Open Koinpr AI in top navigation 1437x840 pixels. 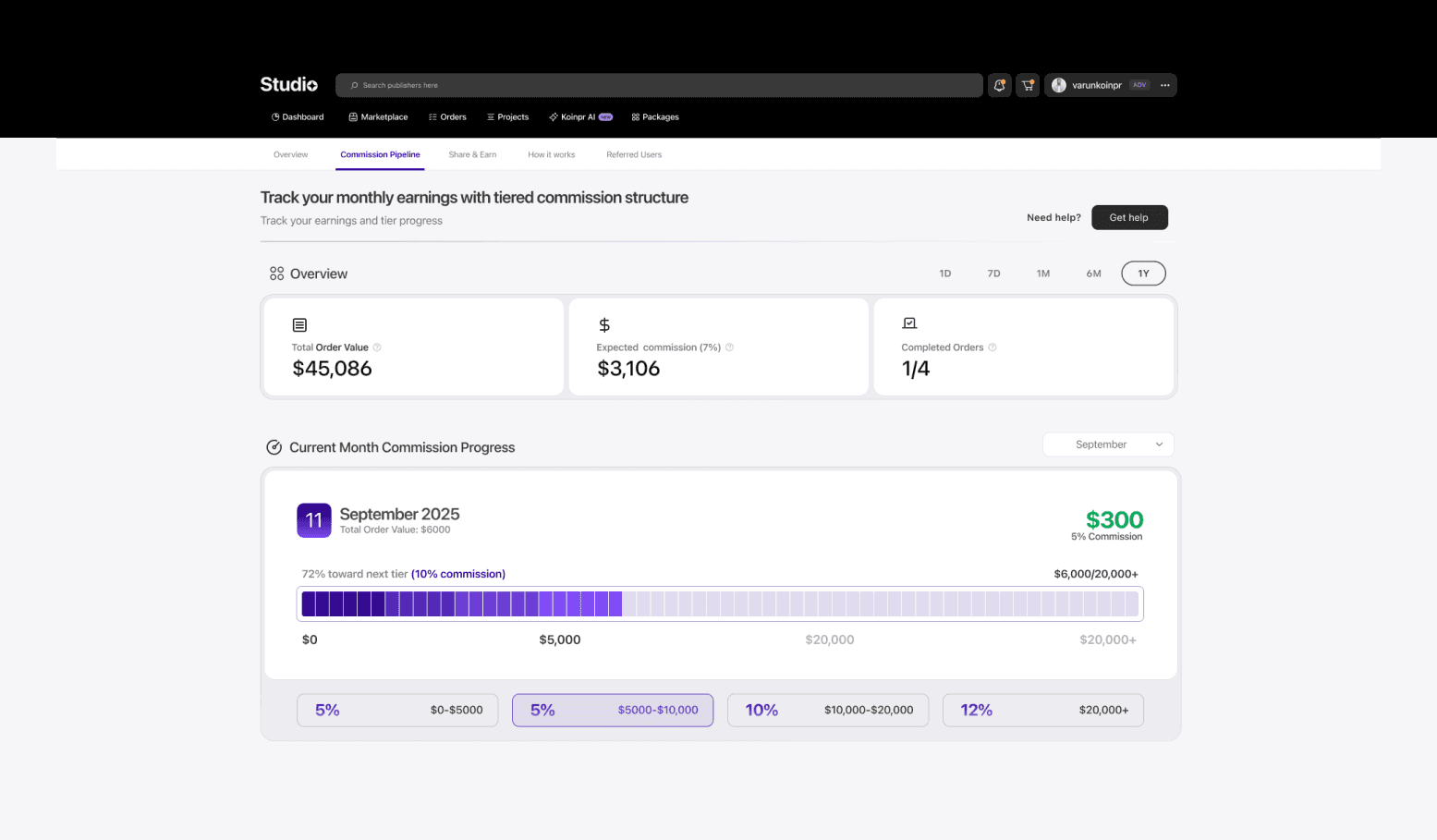[580, 117]
